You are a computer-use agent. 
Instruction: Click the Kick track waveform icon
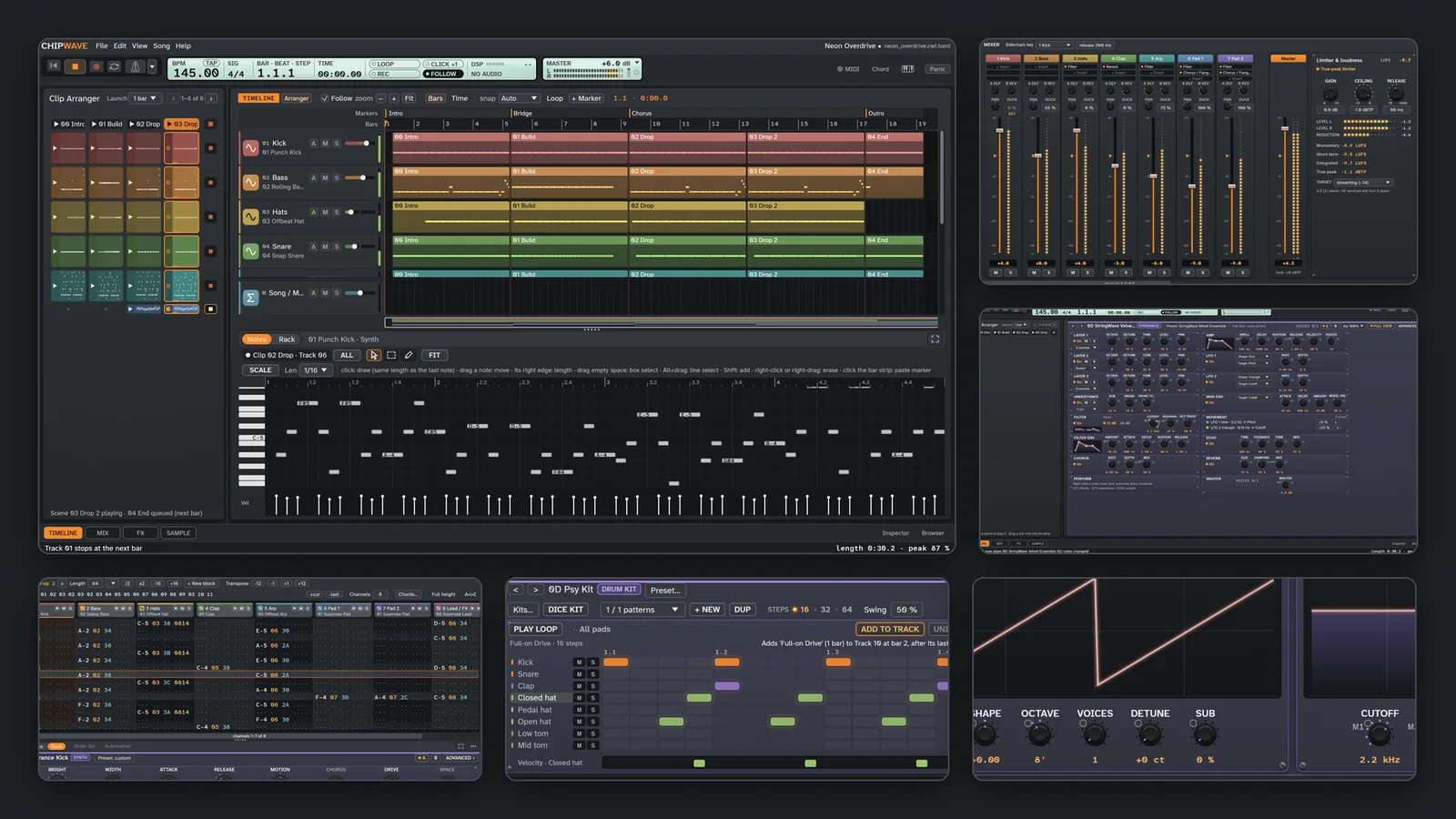pos(250,147)
